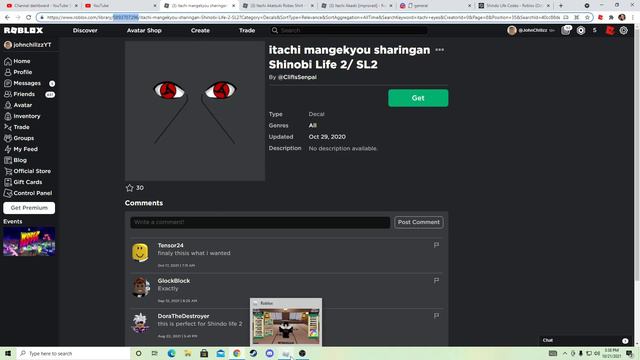Image resolution: width=640 pixels, height=360 pixels.
Task: Go to Avatar in the sidebar
Action: tap(18, 105)
